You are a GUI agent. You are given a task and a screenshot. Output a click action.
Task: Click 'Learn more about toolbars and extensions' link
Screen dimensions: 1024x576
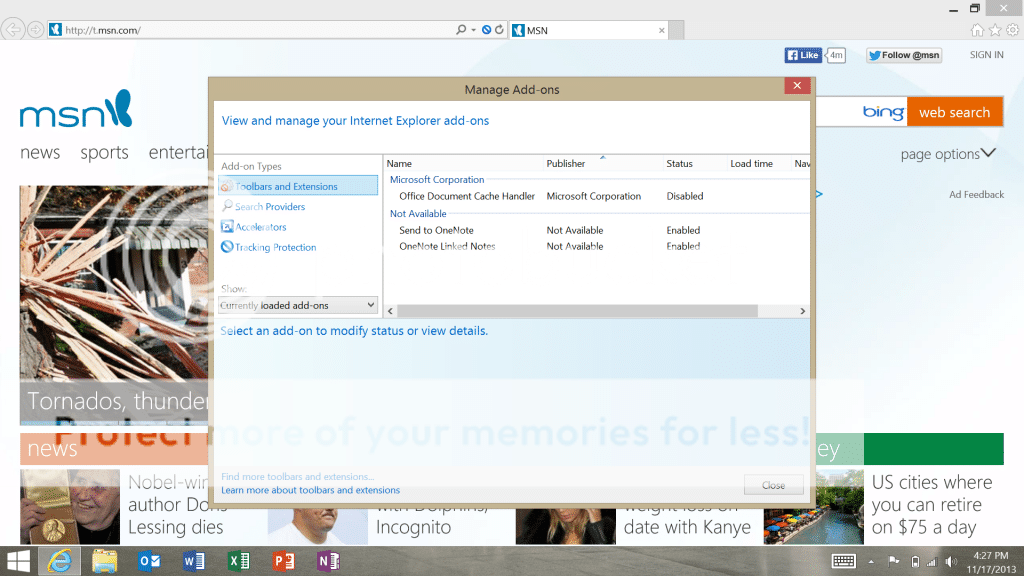tap(310, 490)
